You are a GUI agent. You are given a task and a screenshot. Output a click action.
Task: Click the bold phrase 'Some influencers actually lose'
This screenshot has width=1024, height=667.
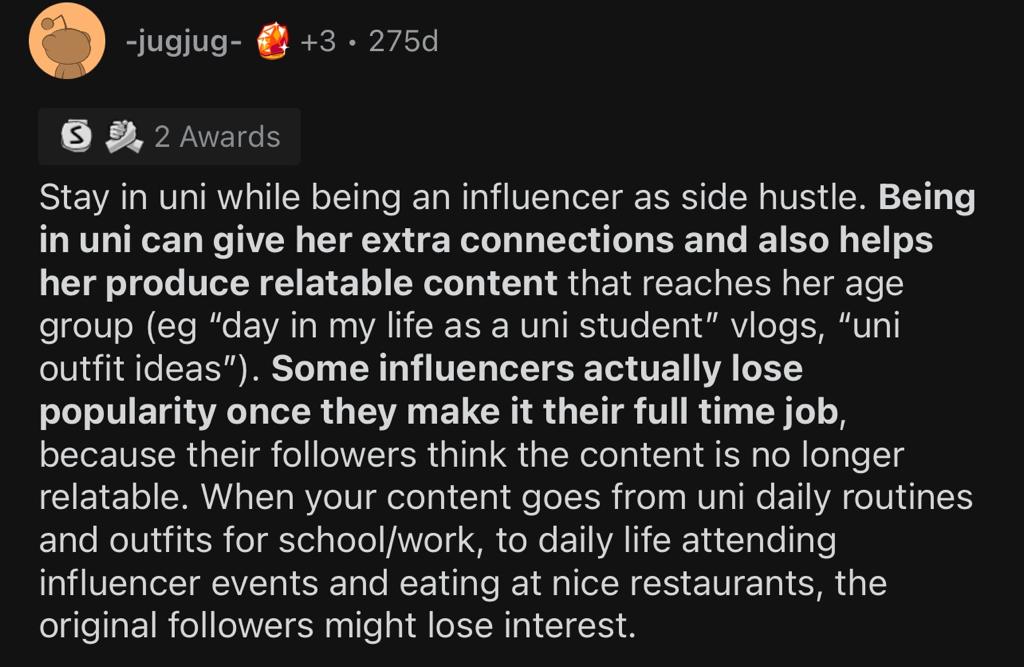[x=537, y=368]
